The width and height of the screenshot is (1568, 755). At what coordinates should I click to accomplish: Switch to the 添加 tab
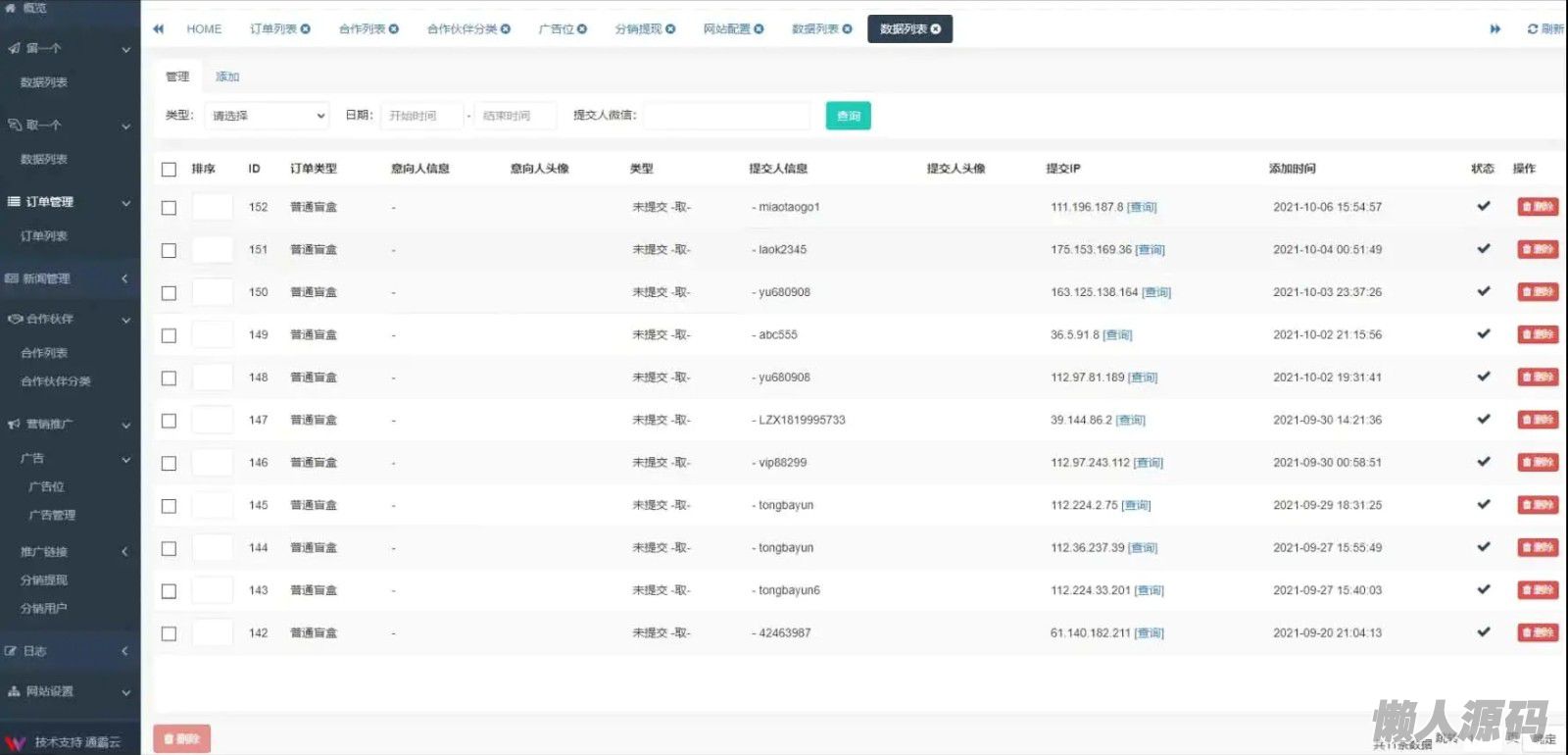[x=227, y=76]
